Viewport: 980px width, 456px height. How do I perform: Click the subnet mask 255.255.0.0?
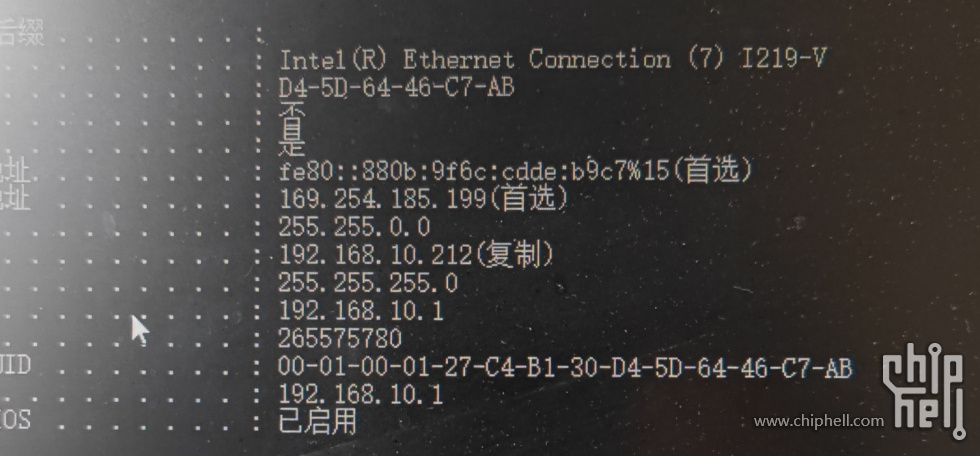[x=354, y=227]
